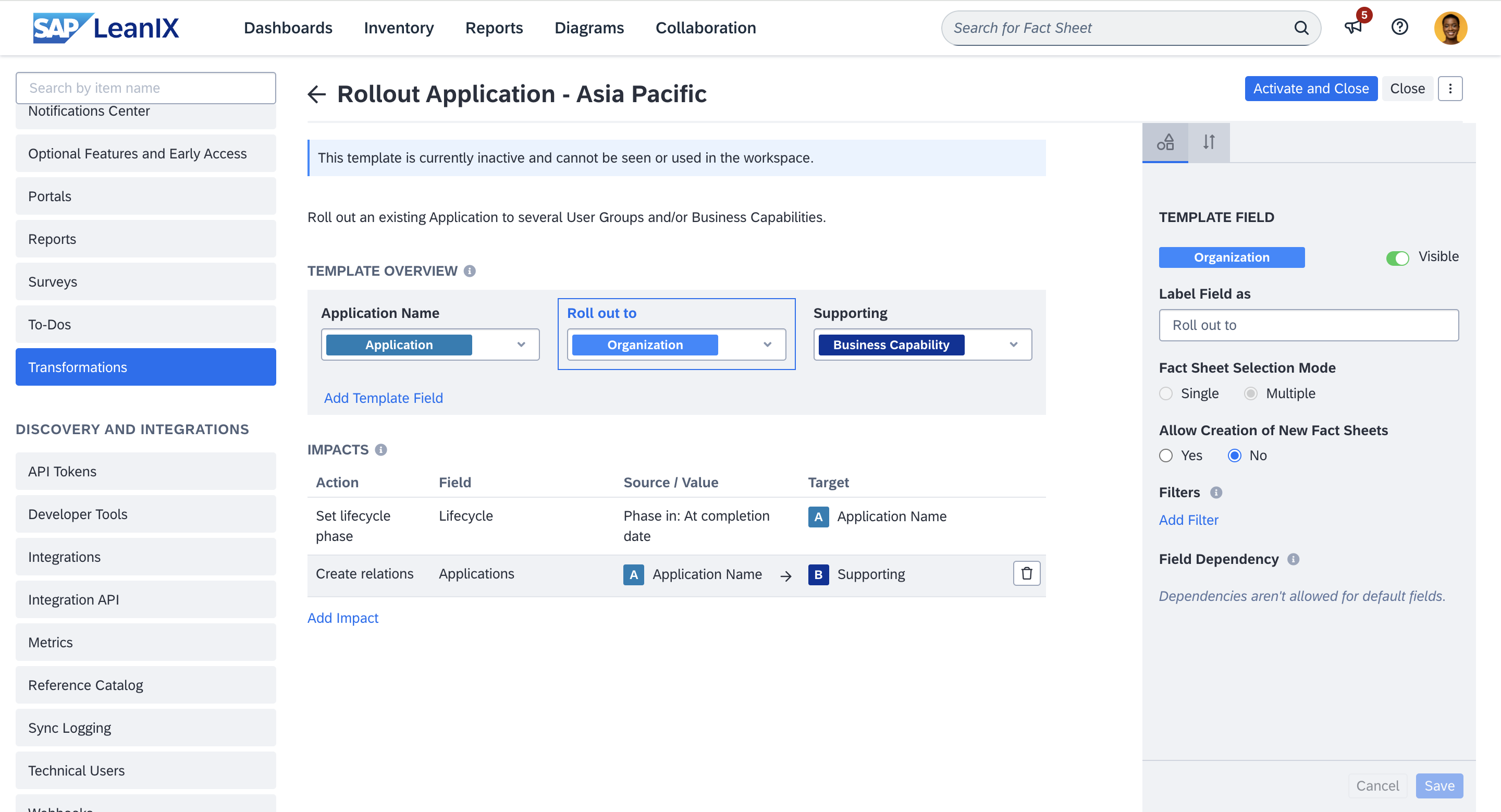This screenshot has width=1501, height=812.
Task: Expand the Business Capability Supporting dropdown
Action: point(1014,345)
